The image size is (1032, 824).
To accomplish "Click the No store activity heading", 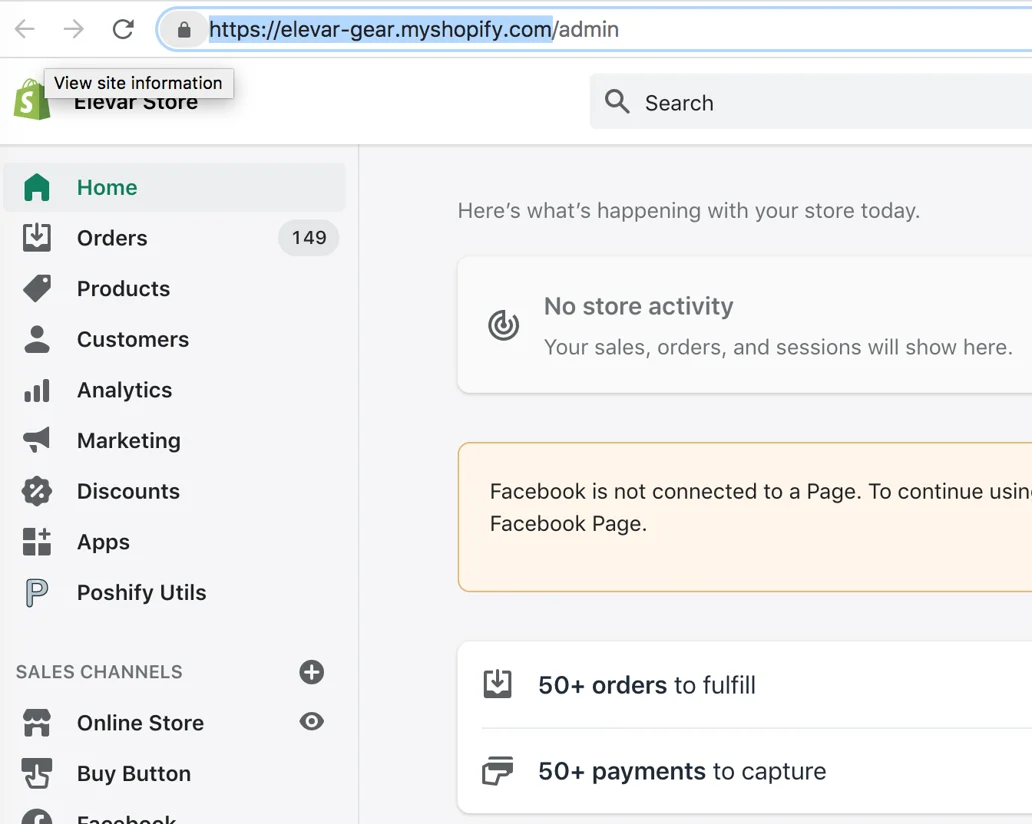I will (x=638, y=306).
